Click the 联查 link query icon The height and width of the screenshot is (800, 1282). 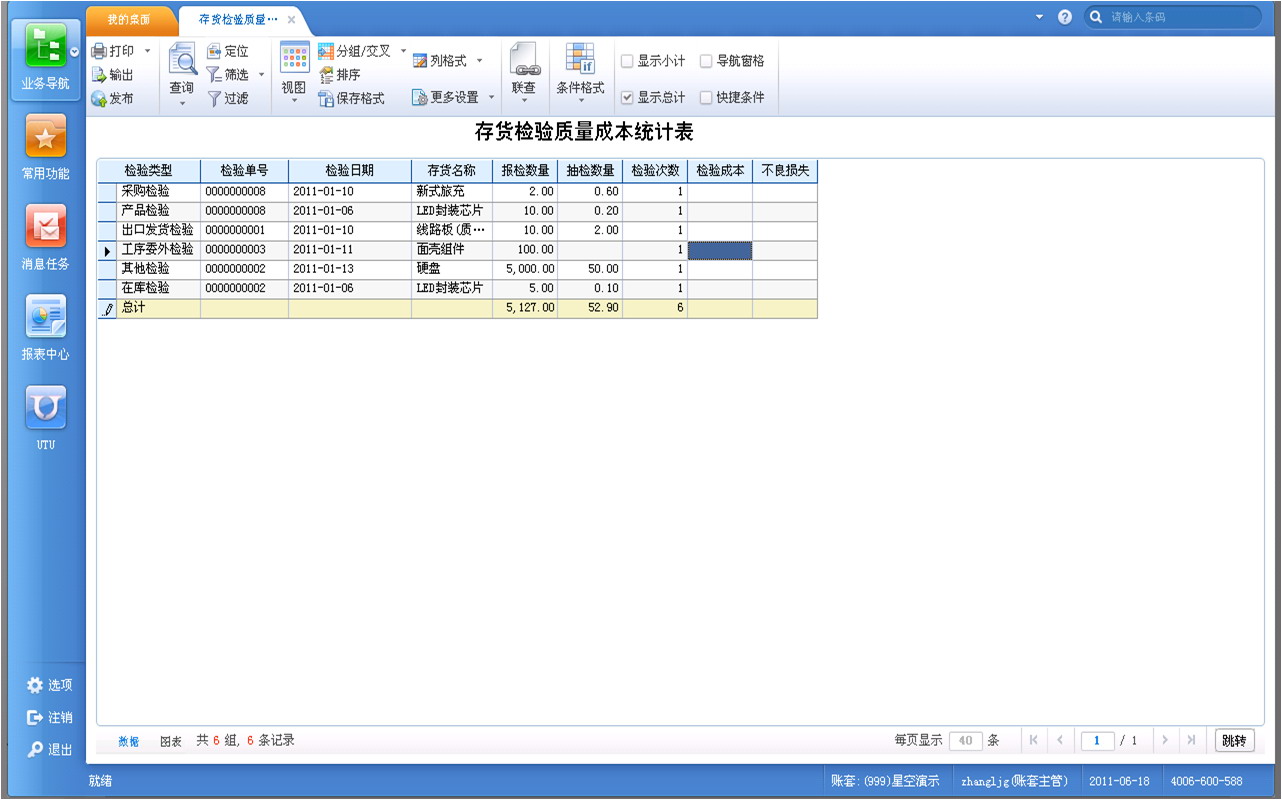pos(524,59)
